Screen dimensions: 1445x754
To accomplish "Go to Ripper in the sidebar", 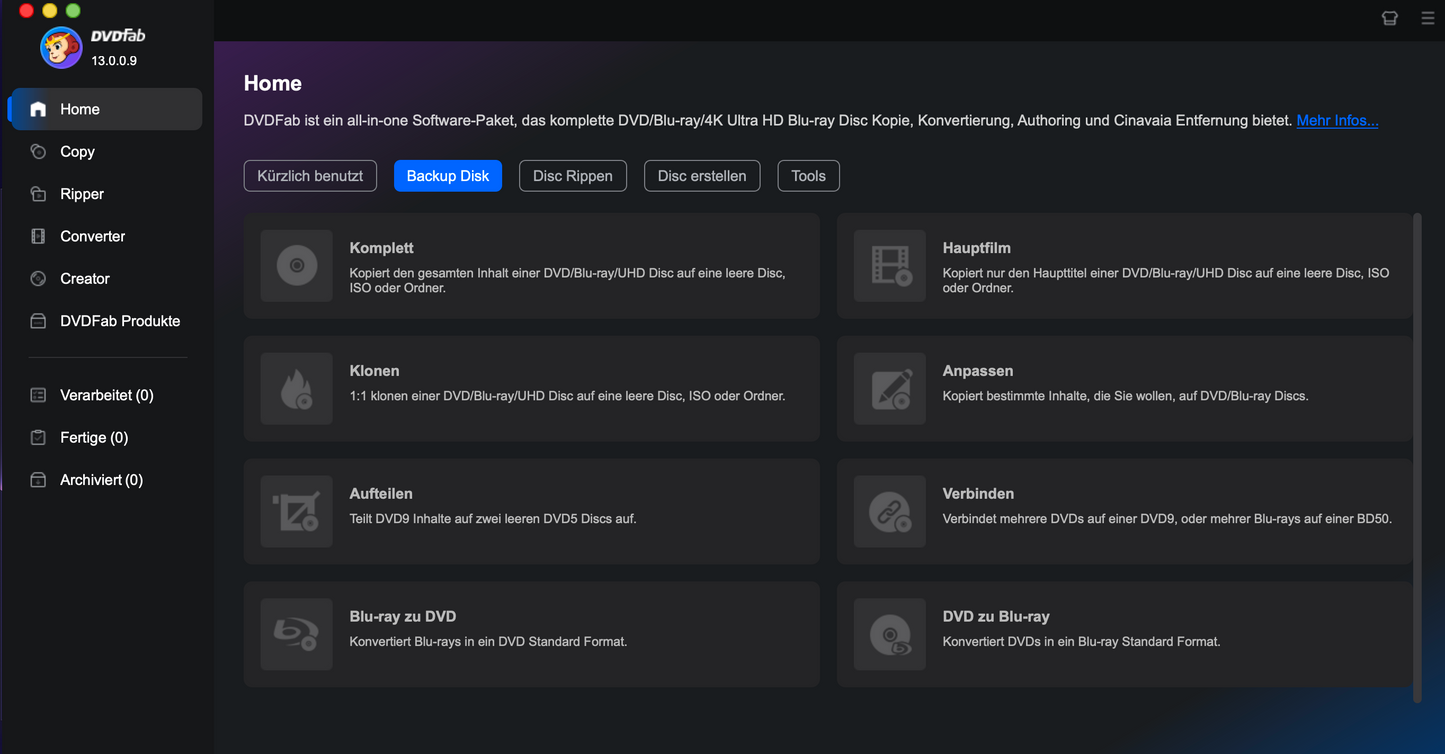I will [81, 194].
